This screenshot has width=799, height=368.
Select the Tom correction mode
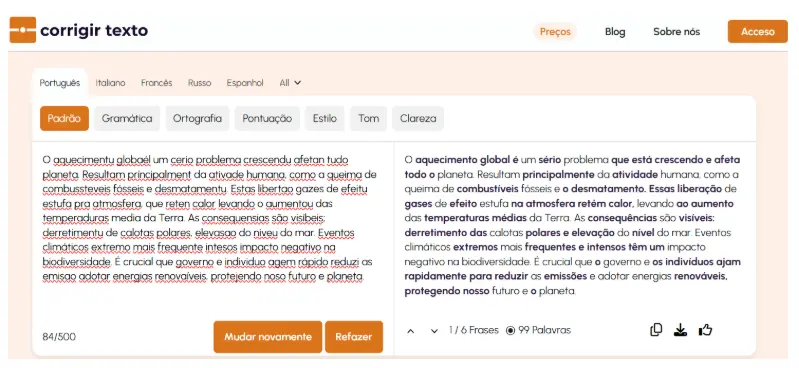(x=368, y=118)
